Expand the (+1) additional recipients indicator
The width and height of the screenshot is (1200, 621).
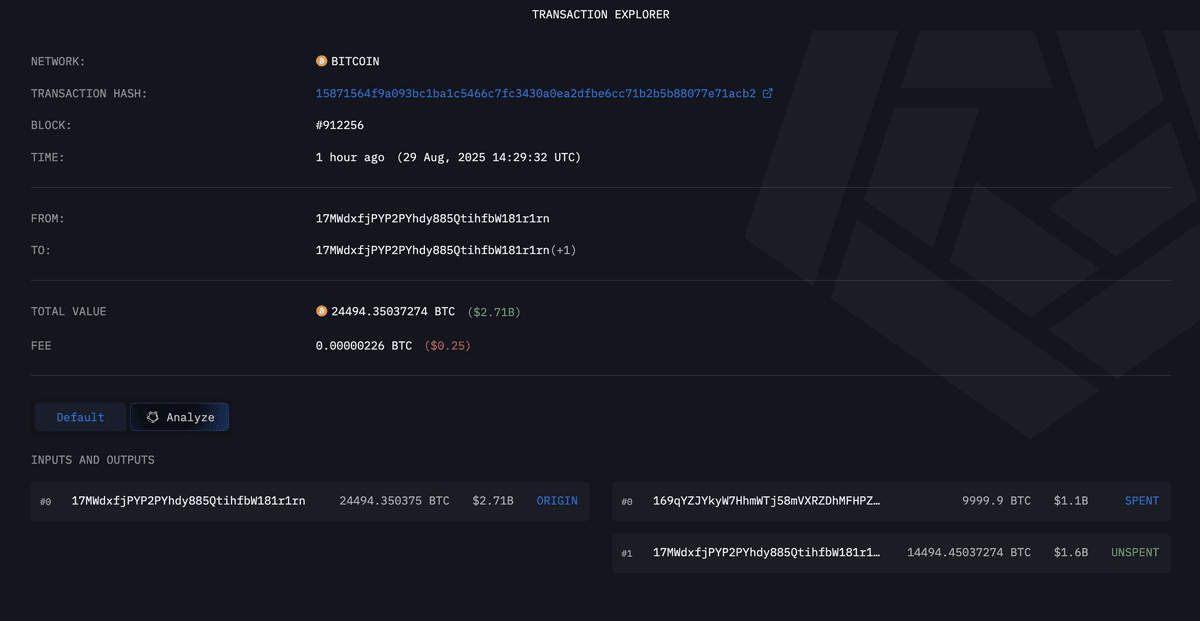(563, 250)
